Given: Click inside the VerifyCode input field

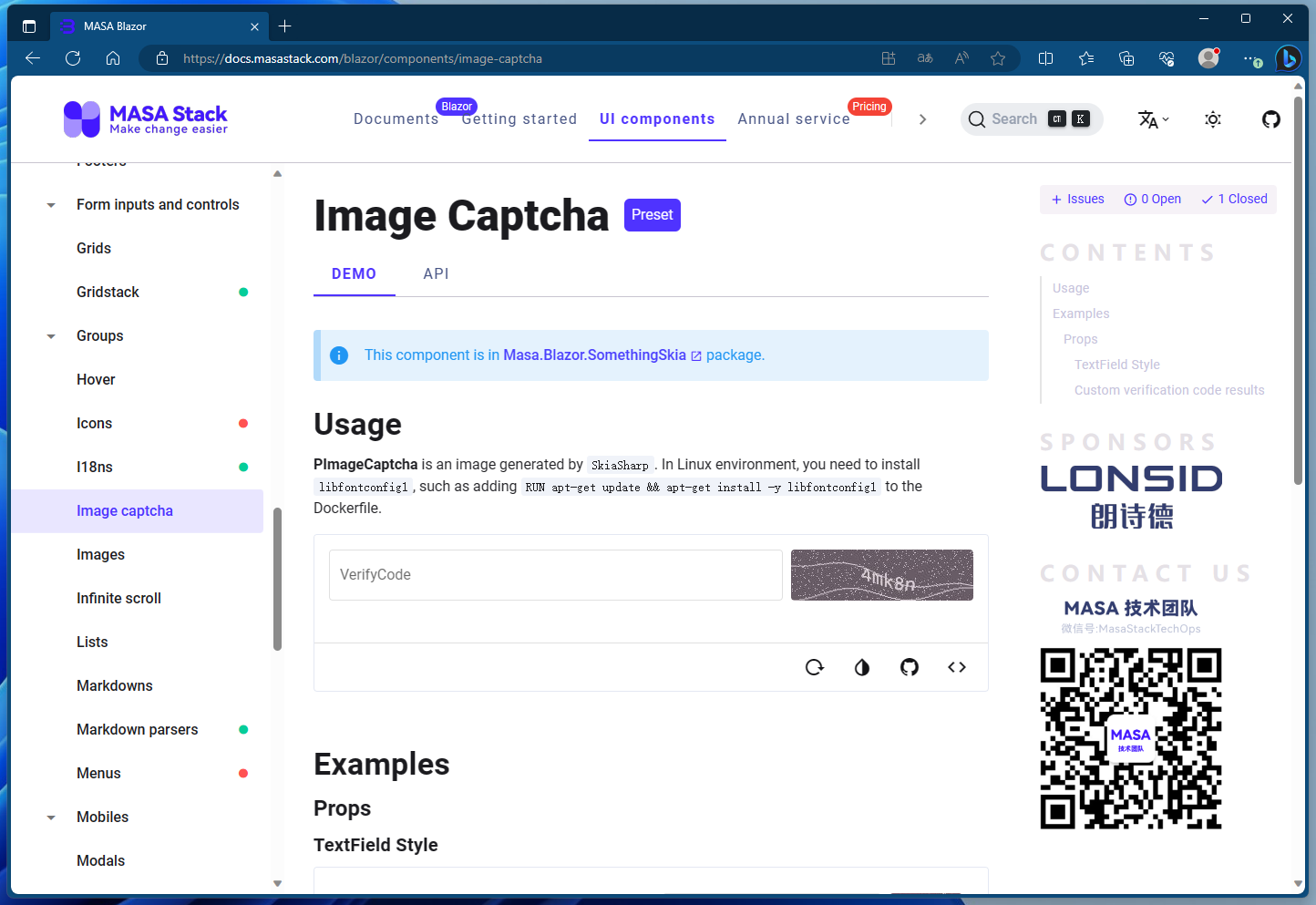Looking at the screenshot, I should click(555, 575).
